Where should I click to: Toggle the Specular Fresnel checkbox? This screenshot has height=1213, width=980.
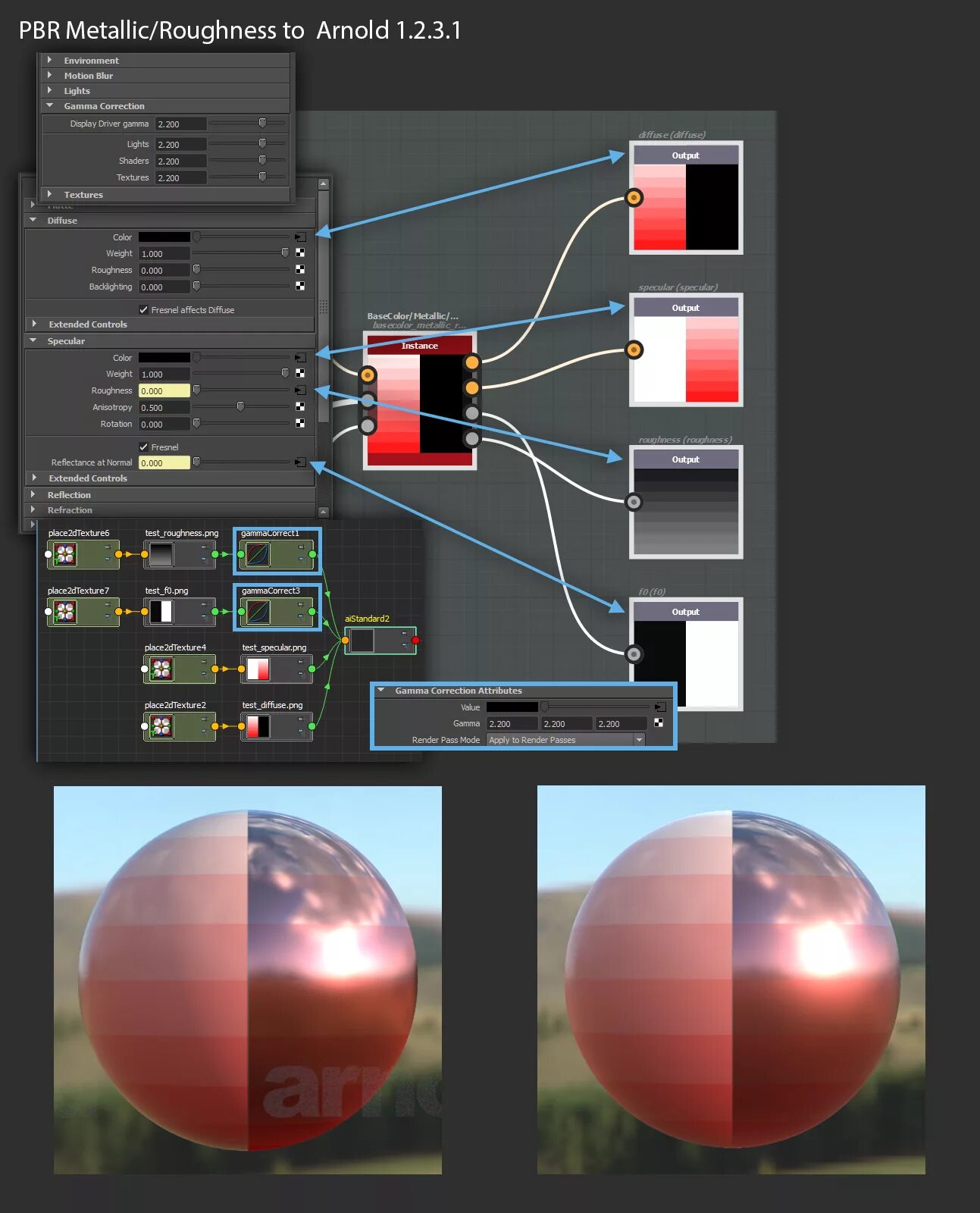pyautogui.click(x=143, y=447)
